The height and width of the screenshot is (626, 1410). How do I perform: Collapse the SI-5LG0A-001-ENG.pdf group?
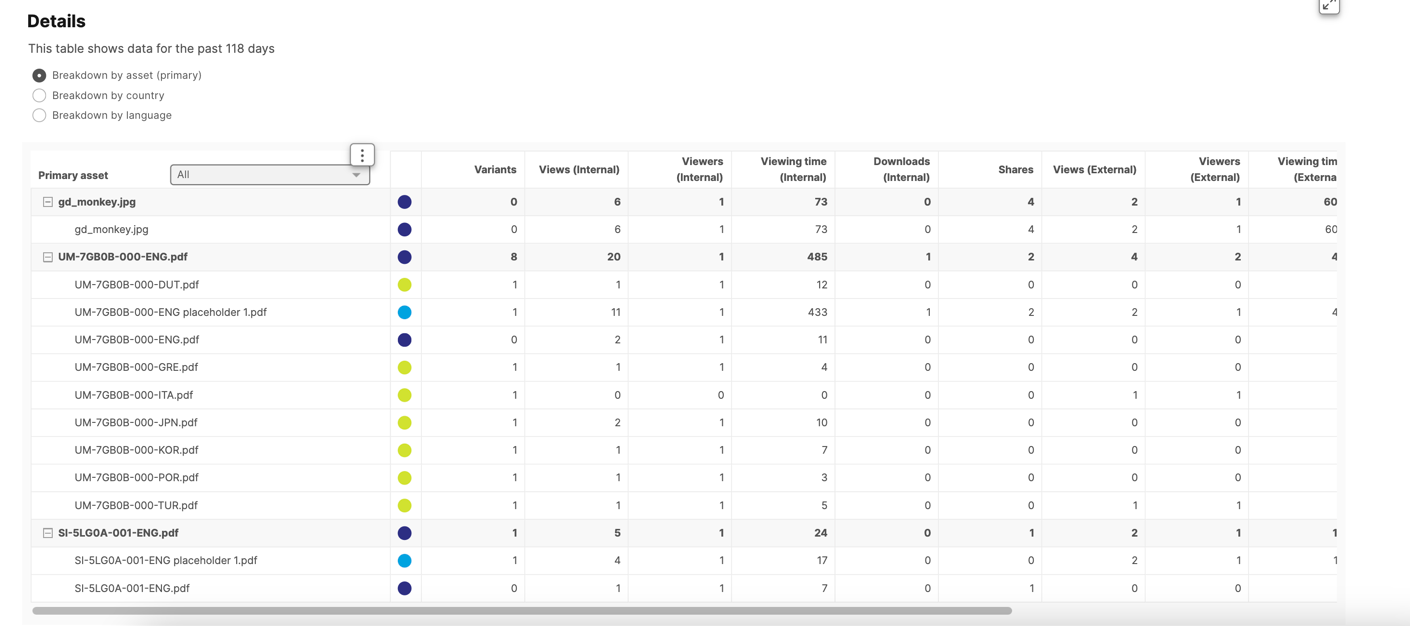tap(47, 533)
